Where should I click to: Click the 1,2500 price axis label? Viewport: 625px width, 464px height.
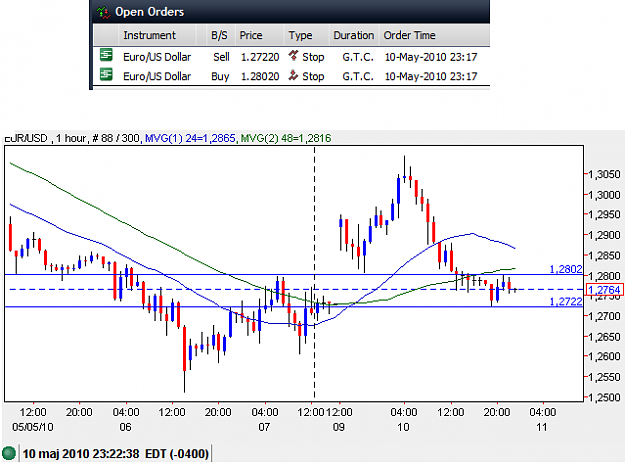604,397
